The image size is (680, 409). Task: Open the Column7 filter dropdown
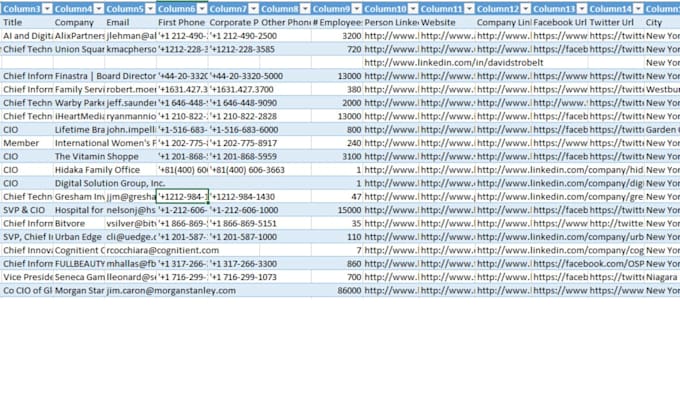tap(254, 9)
